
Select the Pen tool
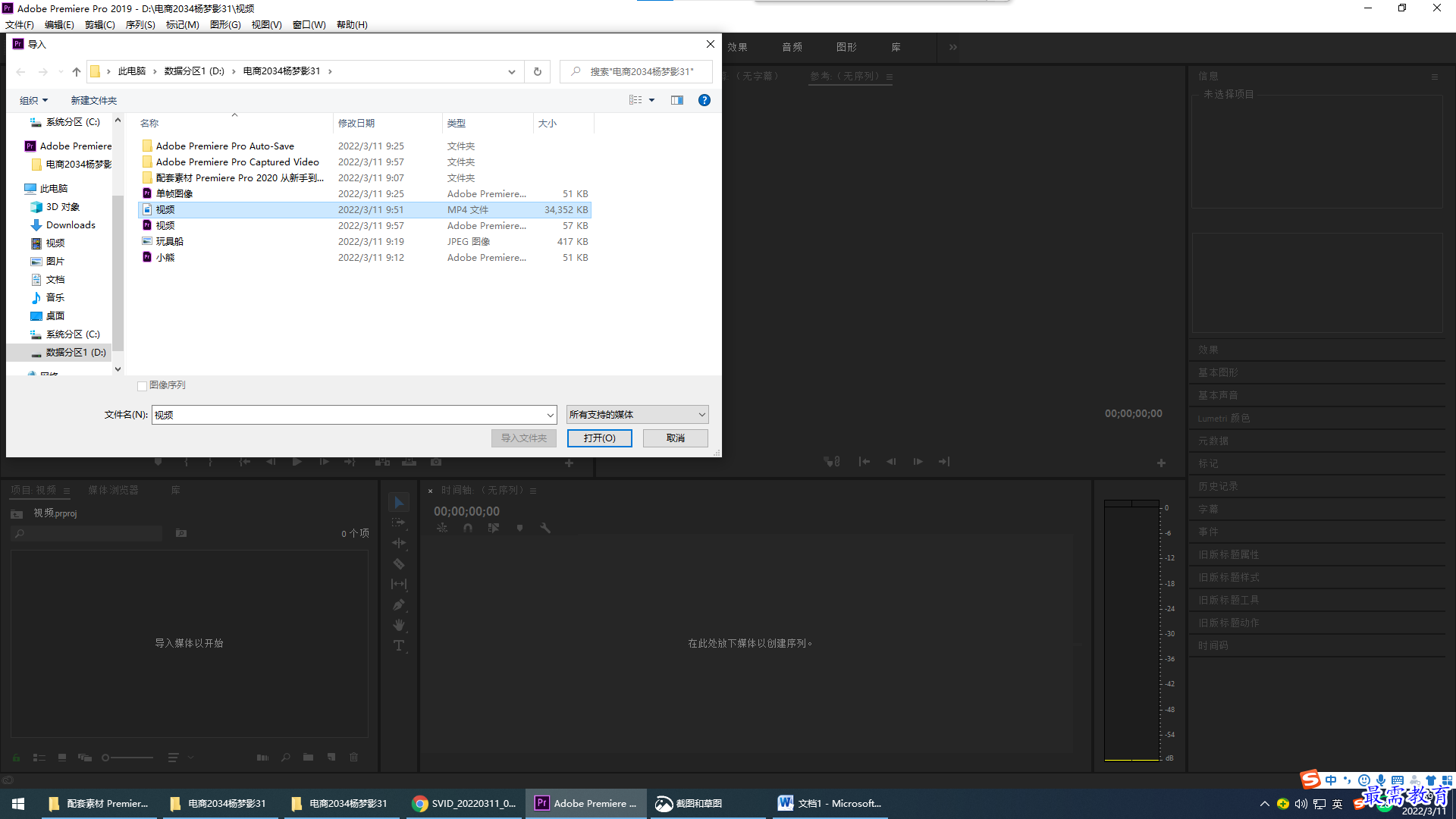[x=399, y=604]
